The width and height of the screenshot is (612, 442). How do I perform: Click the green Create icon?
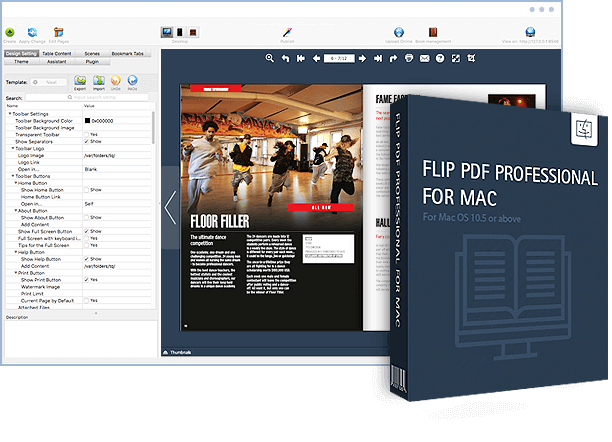tap(10, 32)
